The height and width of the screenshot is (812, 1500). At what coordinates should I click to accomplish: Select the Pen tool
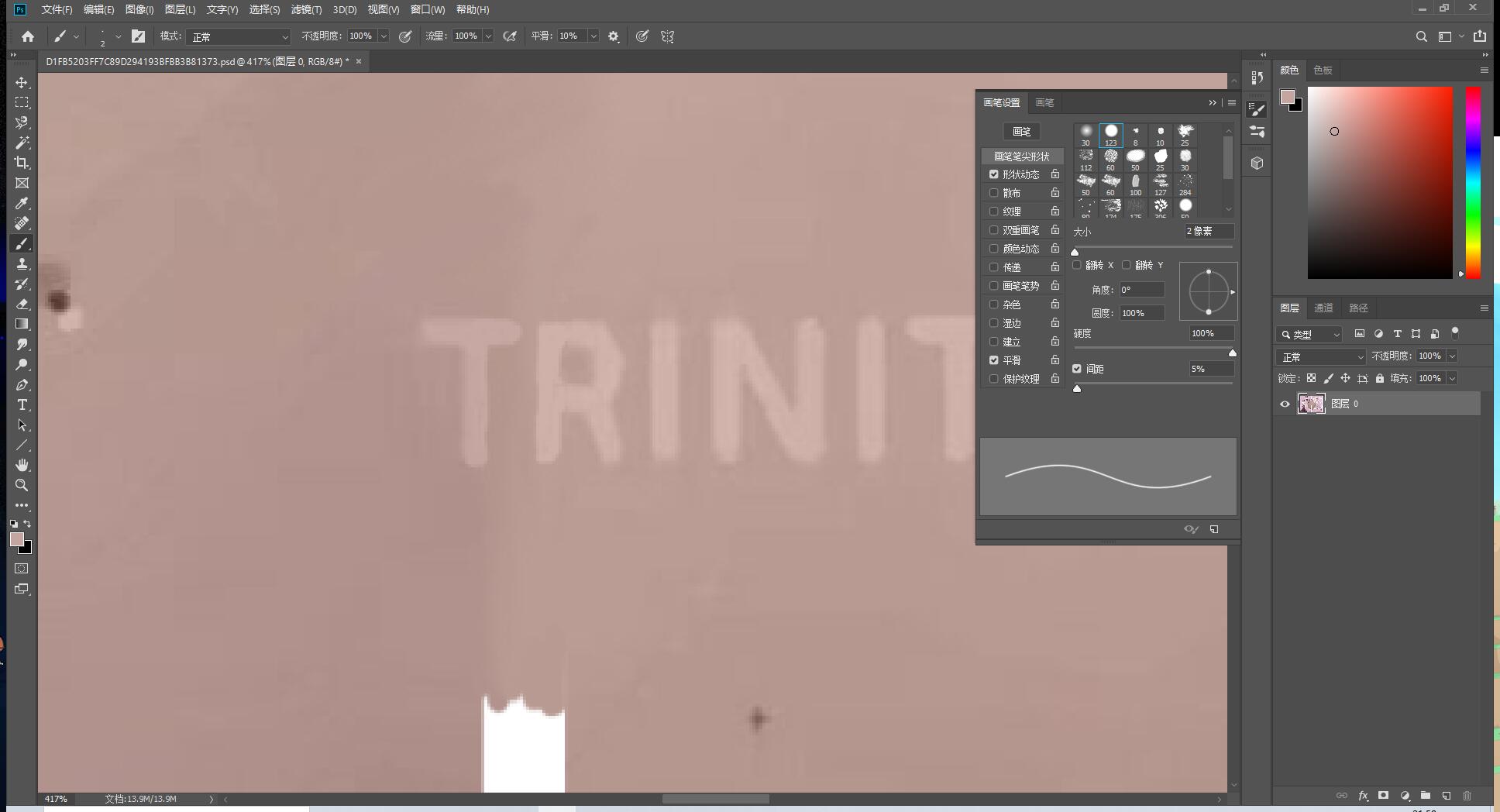tap(22, 384)
